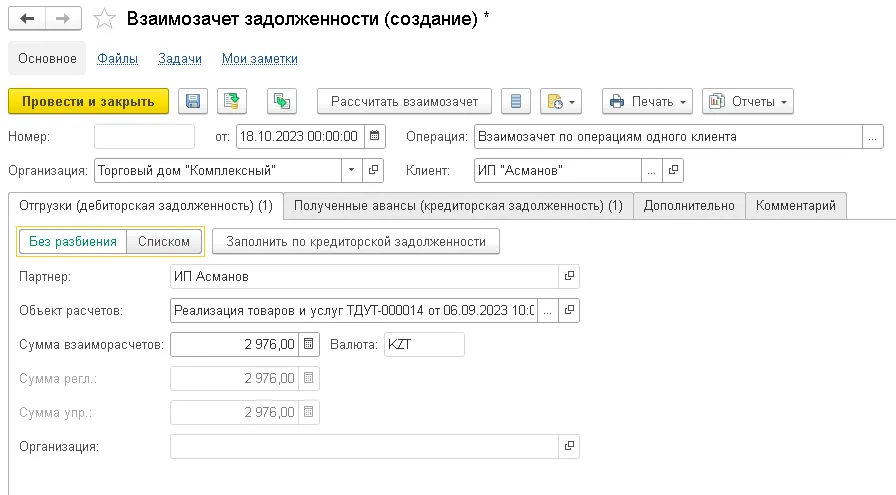
Task: Switch to Полученные авансы (кредиторская задолженность) tab
Action: (458, 206)
